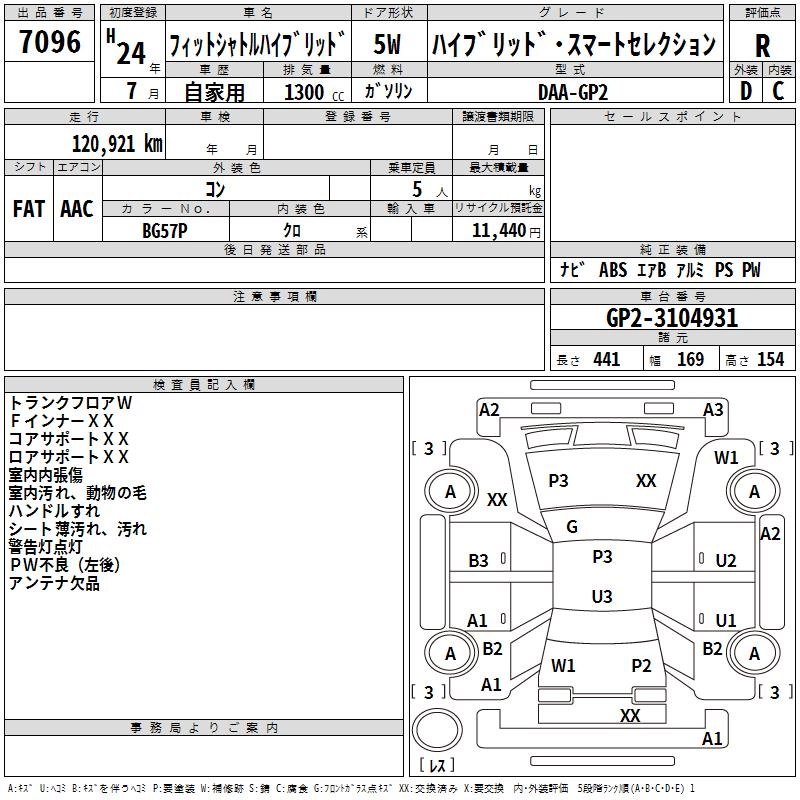The width and height of the screenshot is (800, 800).
Task: Click the P2 paint mark on diagram
Action: pos(642,665)
